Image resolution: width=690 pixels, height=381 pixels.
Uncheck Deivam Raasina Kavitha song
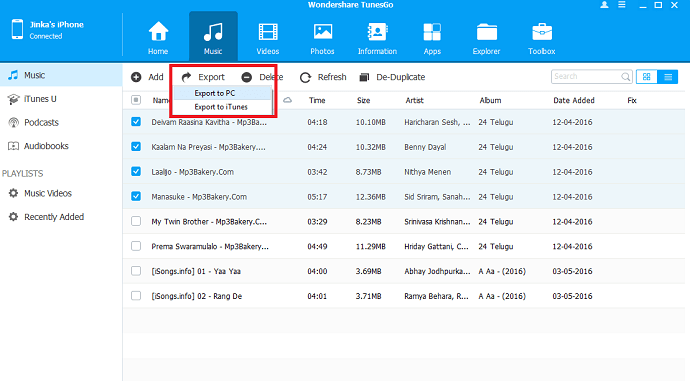pyautogui.click(x=136, y=122)
